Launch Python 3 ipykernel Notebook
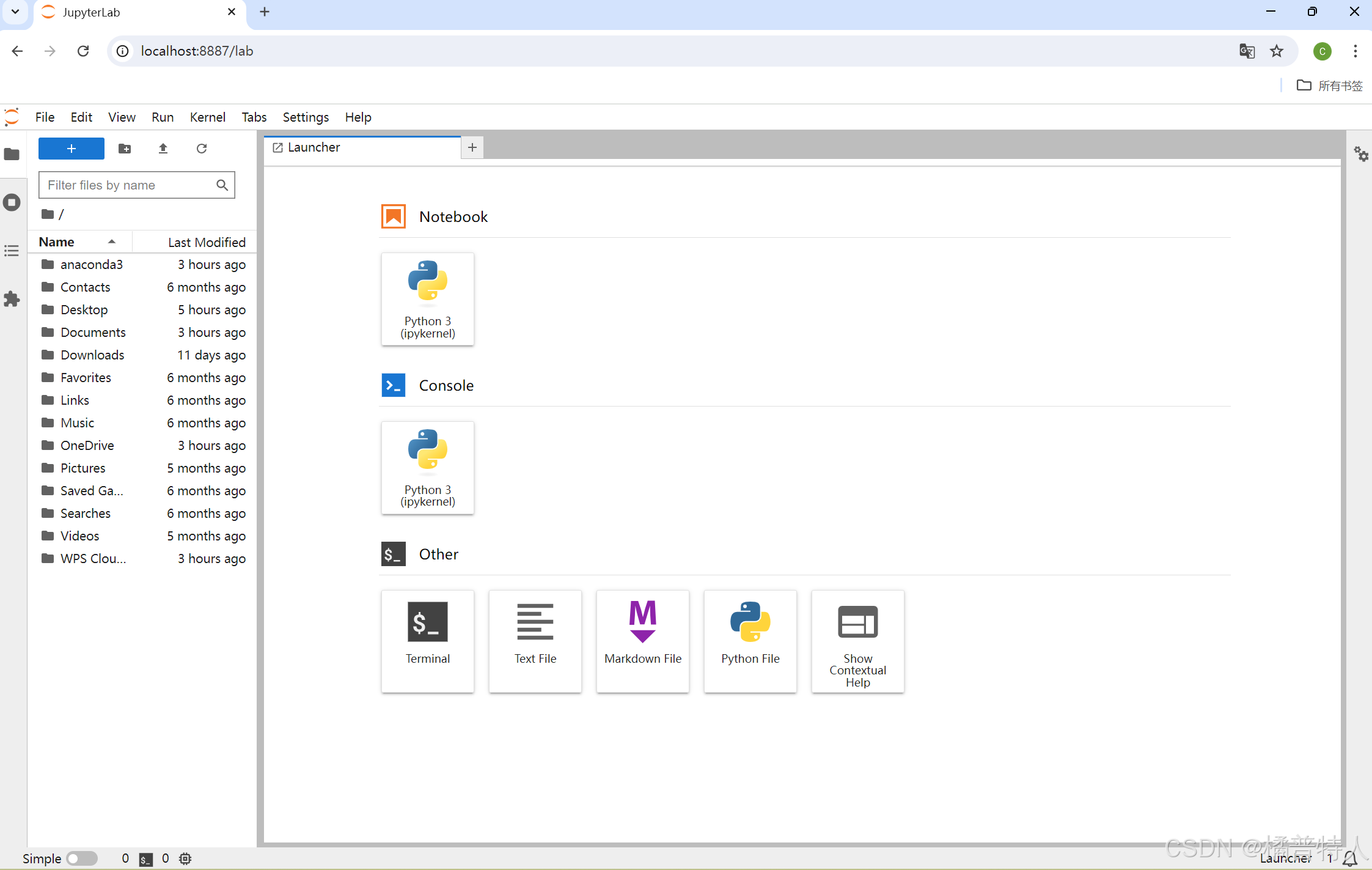The image size is (1372, 870). click(428, 299)
